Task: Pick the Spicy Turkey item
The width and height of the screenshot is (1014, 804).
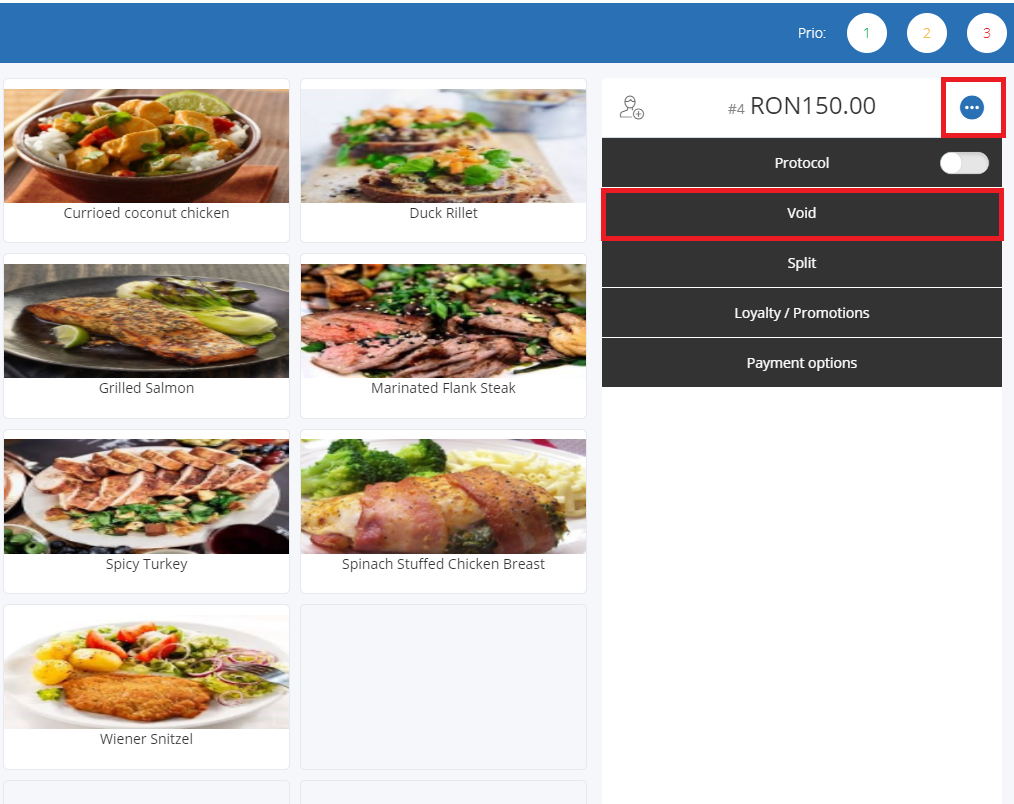Action: 146,511
